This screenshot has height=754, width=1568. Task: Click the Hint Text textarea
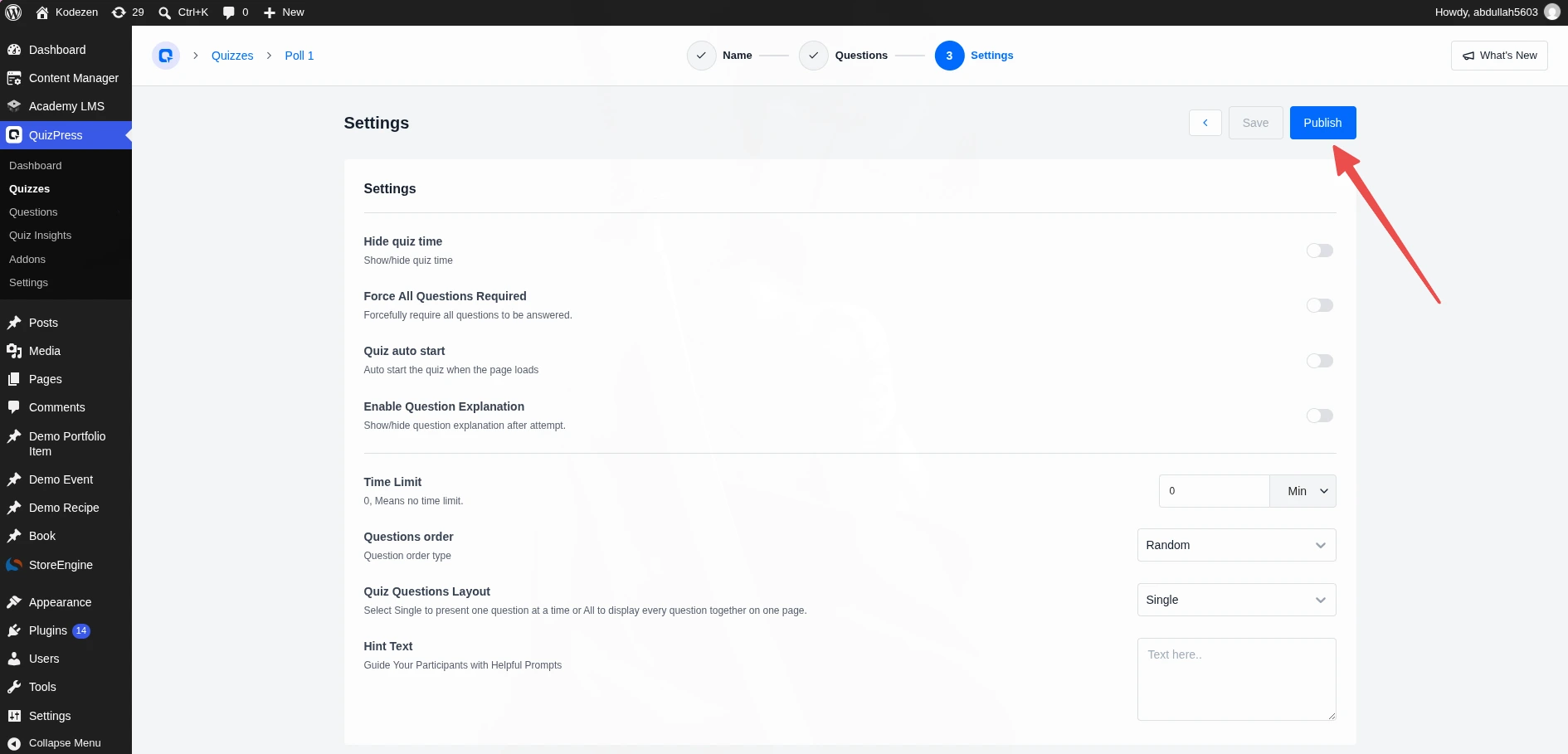point(1236,679)
